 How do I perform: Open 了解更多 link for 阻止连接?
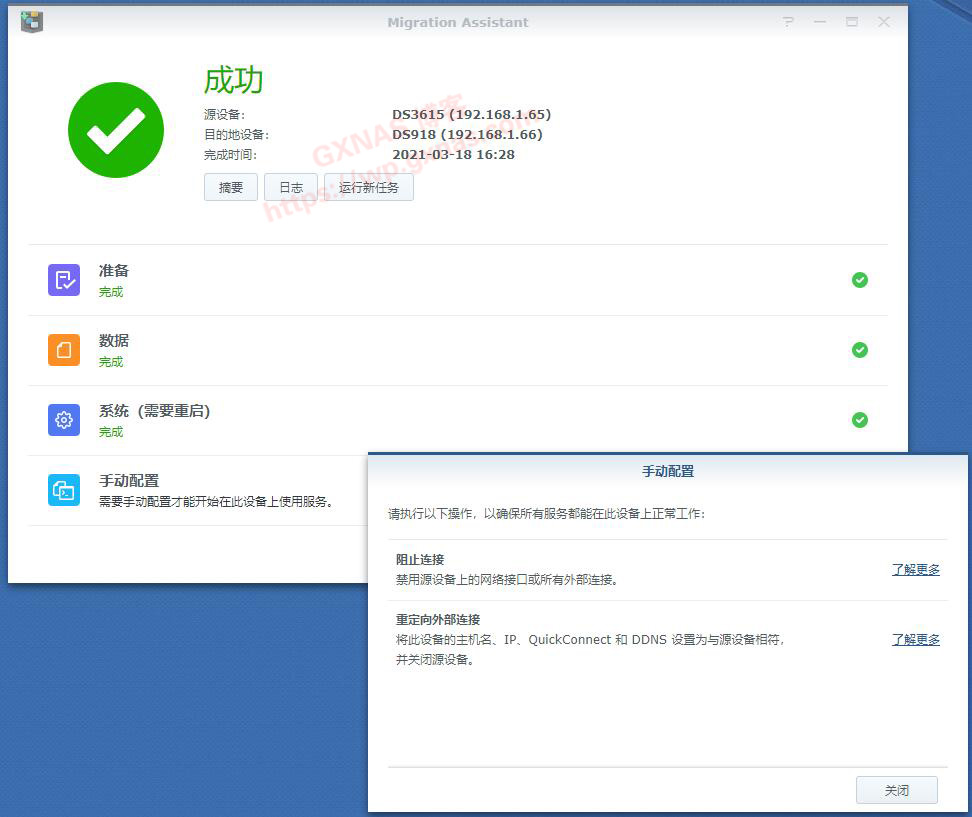(916, 570)
